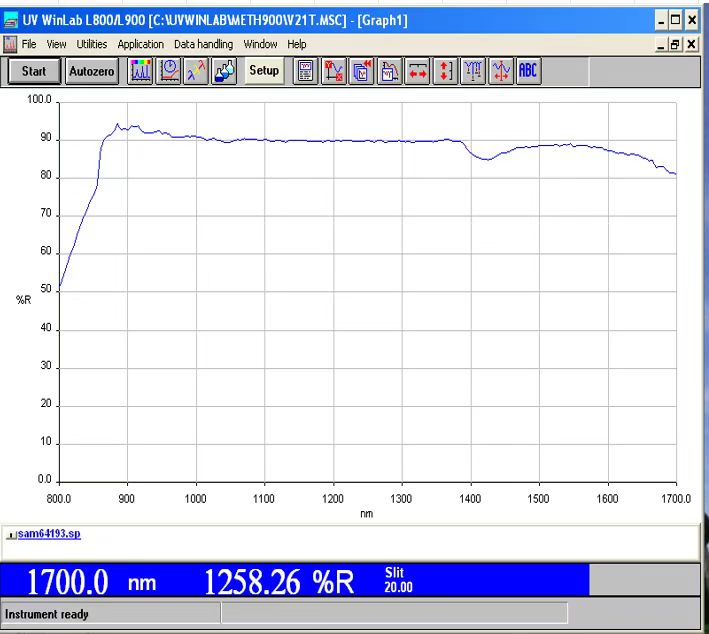
Task: Select the wavelength program method icon
Action: point(196,71)
